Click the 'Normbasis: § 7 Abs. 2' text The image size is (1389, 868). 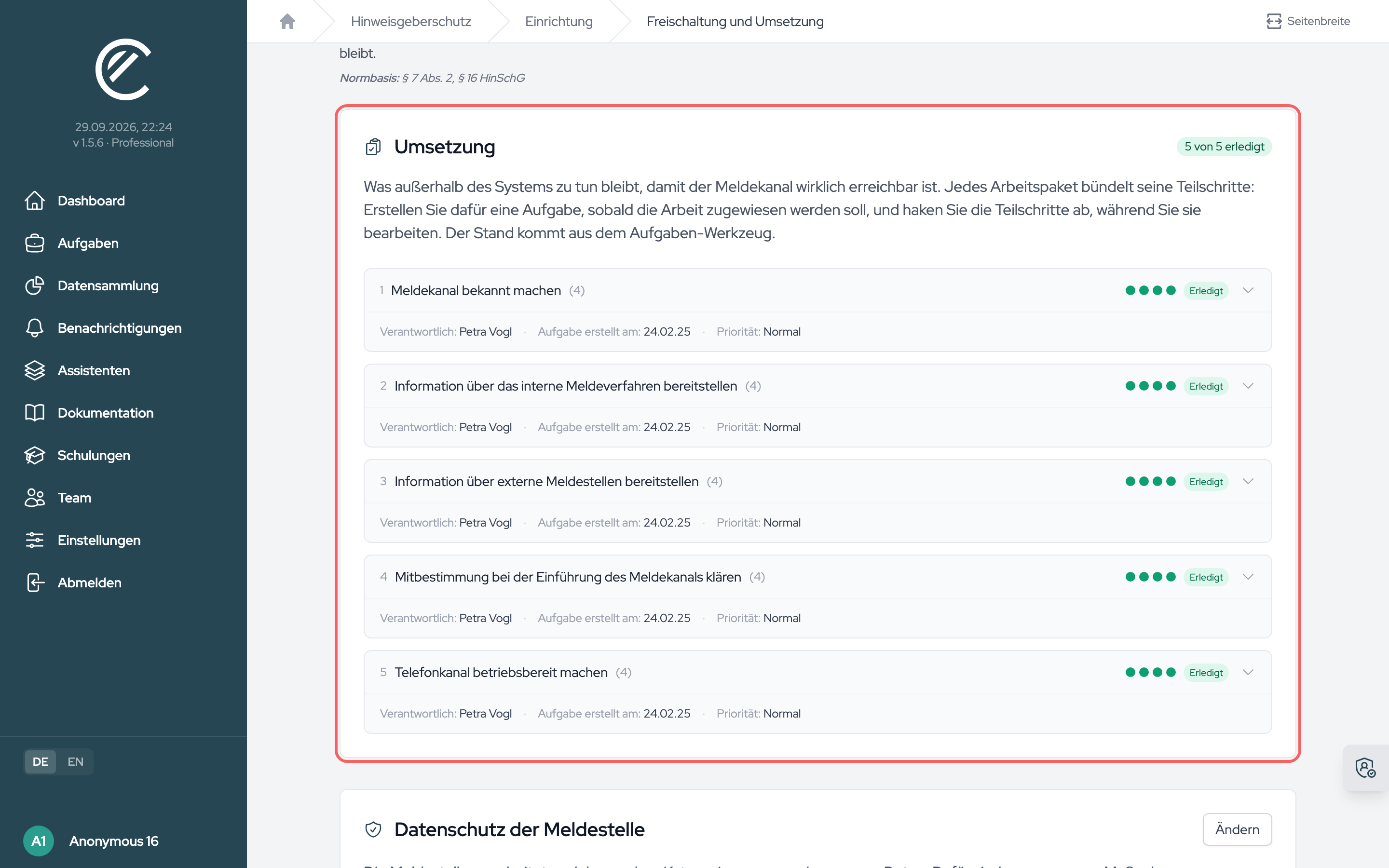(x=432, y=78)
